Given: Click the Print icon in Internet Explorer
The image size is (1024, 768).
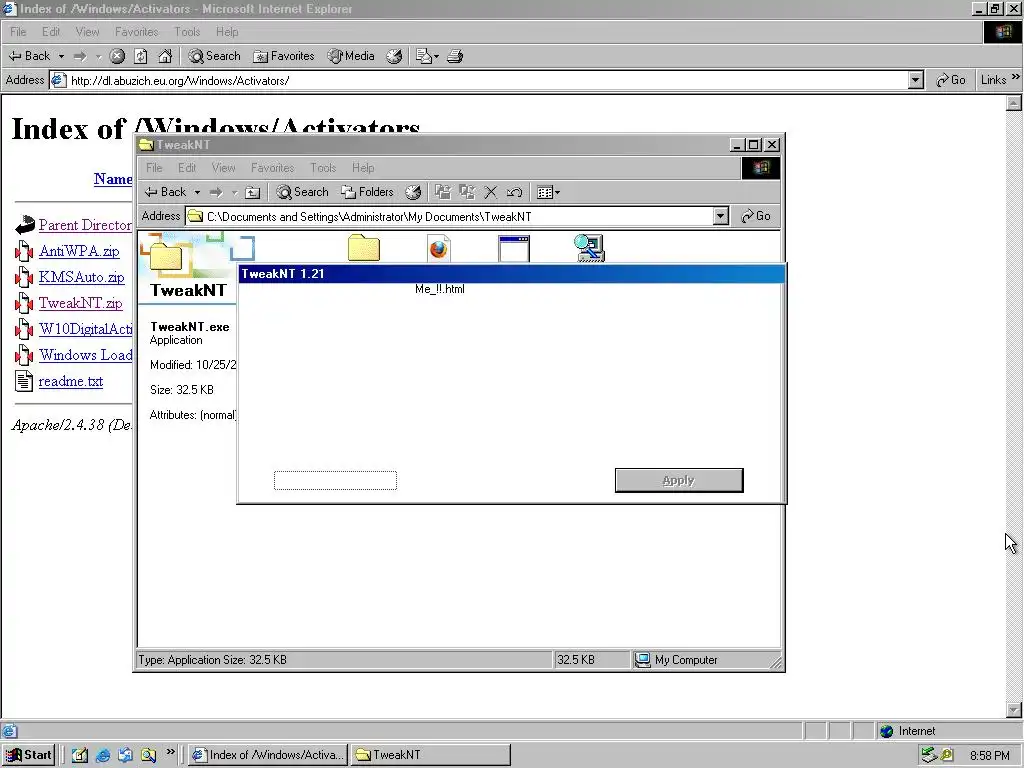Looking at the screenshot, I should [455, 56].
